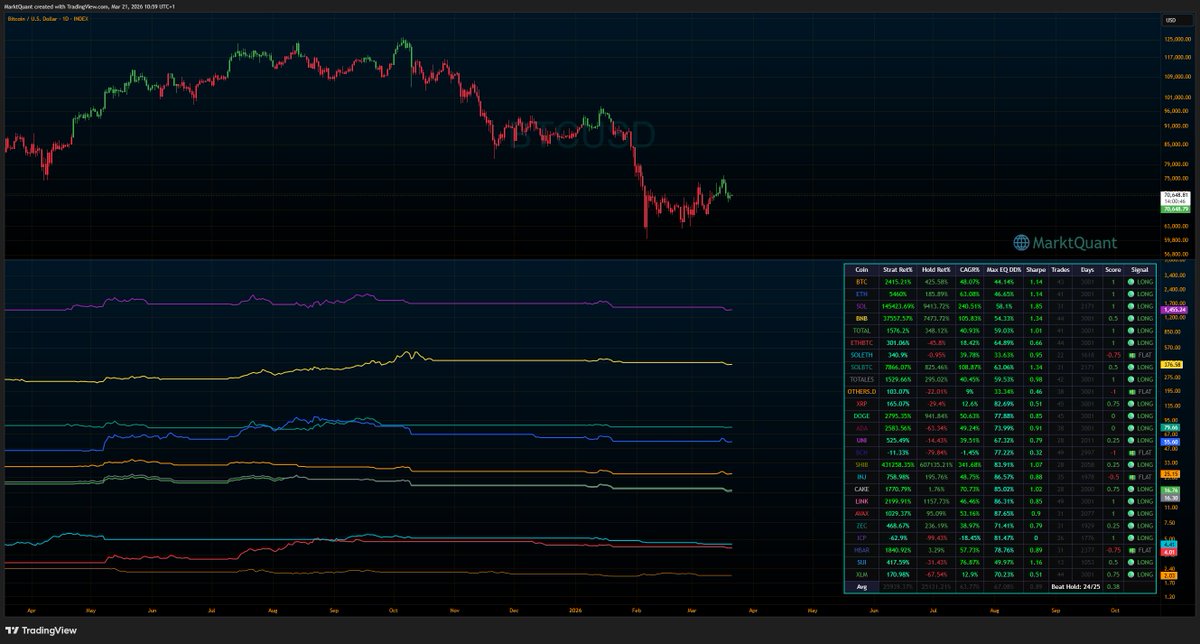The height and width of the screenshot is (644, 1200).
Task: Toggle the FLAT signal on the BCH row
Action: click(1132, 452)
